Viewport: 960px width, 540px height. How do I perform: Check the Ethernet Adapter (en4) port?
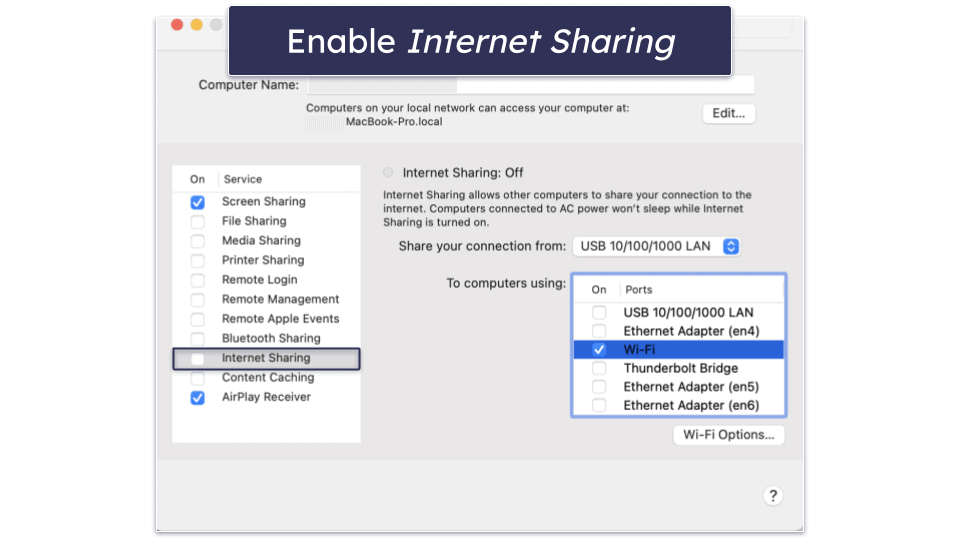click(599, 331)
